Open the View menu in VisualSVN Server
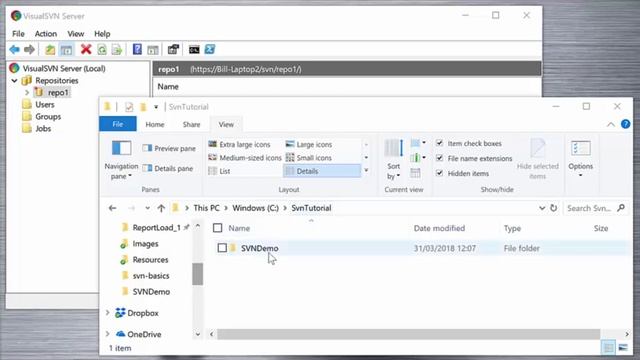Screen dimensions: 640x360 click(x=76, y=34)
